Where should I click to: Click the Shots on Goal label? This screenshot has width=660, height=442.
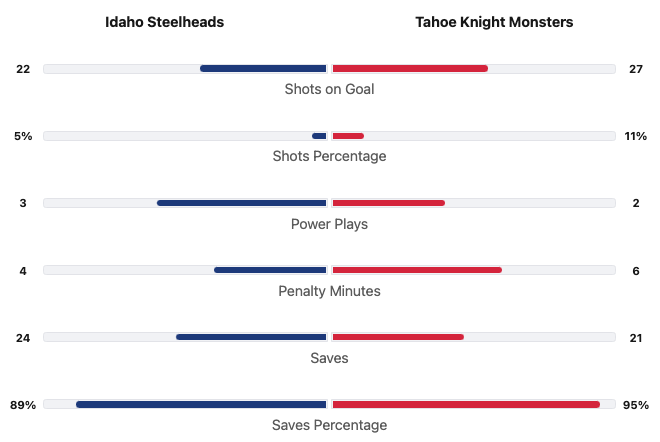[329, 89]
